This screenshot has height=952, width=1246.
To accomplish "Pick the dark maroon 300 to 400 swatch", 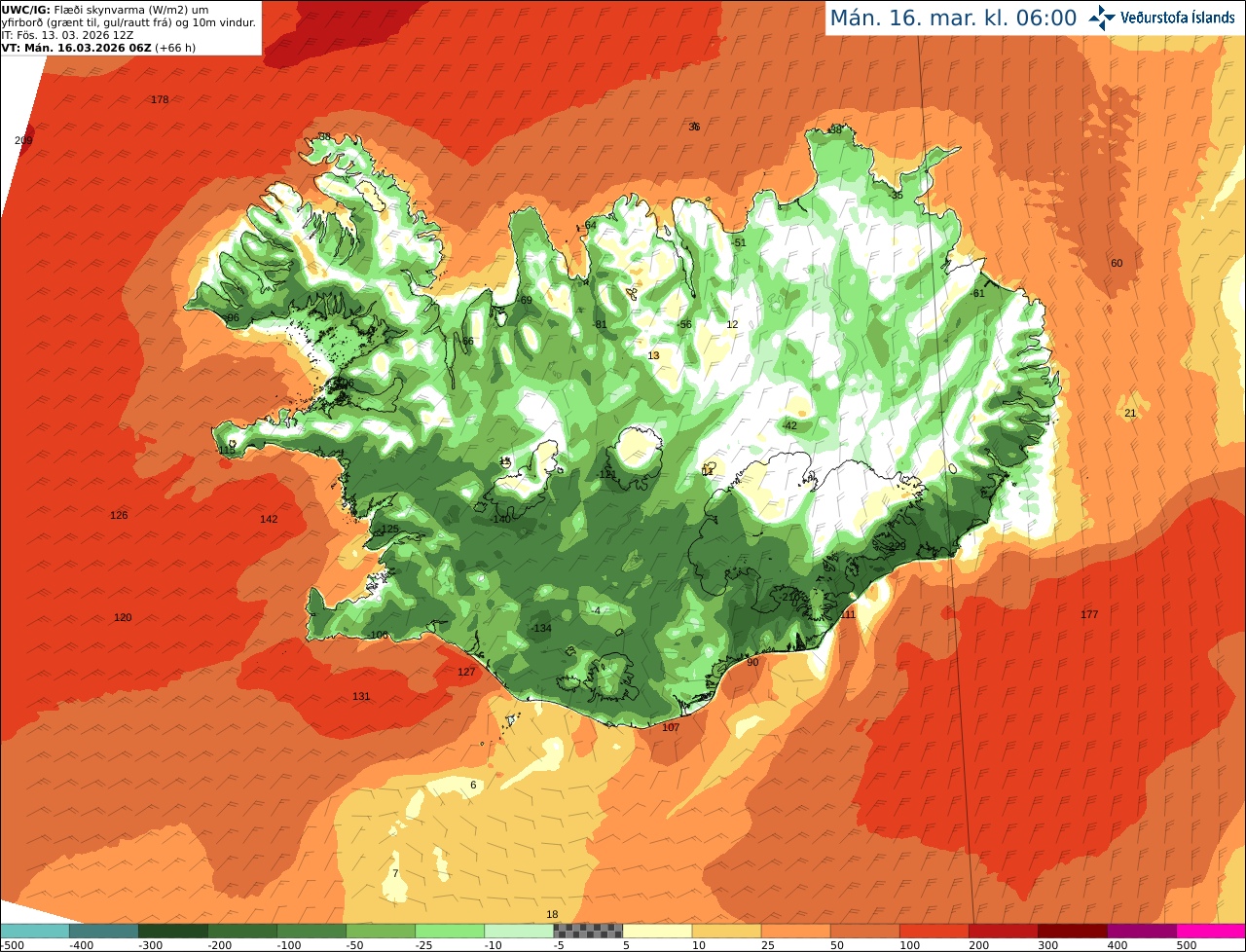I will (x=1072, y=931).
